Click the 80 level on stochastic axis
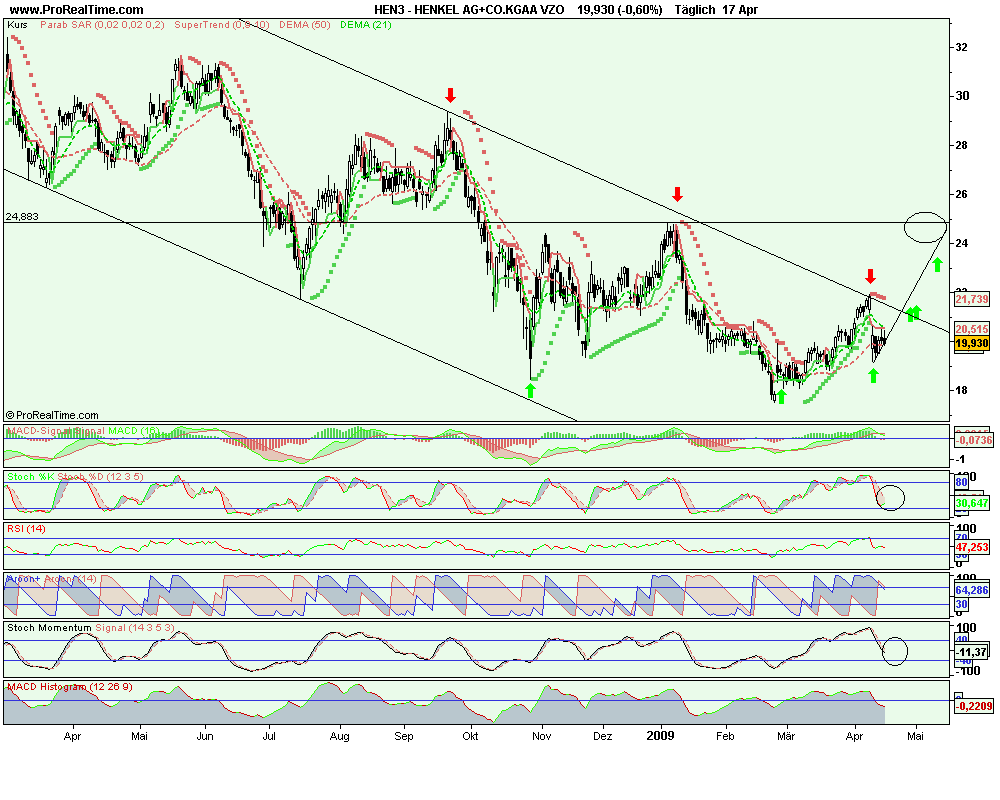1000x800 pixels. click(x=961, y=483)
